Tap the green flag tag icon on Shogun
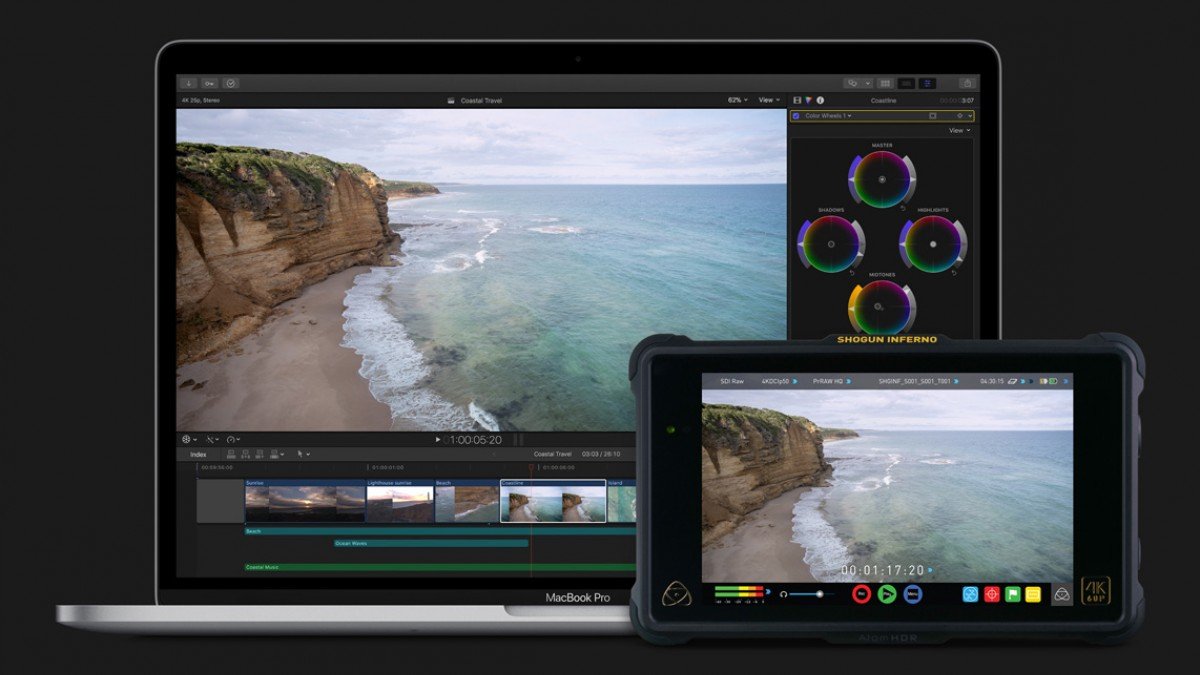 (x=1012, y=594)
